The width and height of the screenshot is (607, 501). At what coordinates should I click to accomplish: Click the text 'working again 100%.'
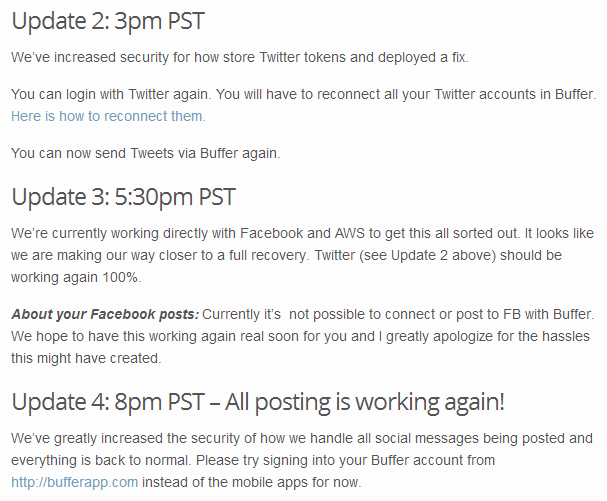point(76,277)
